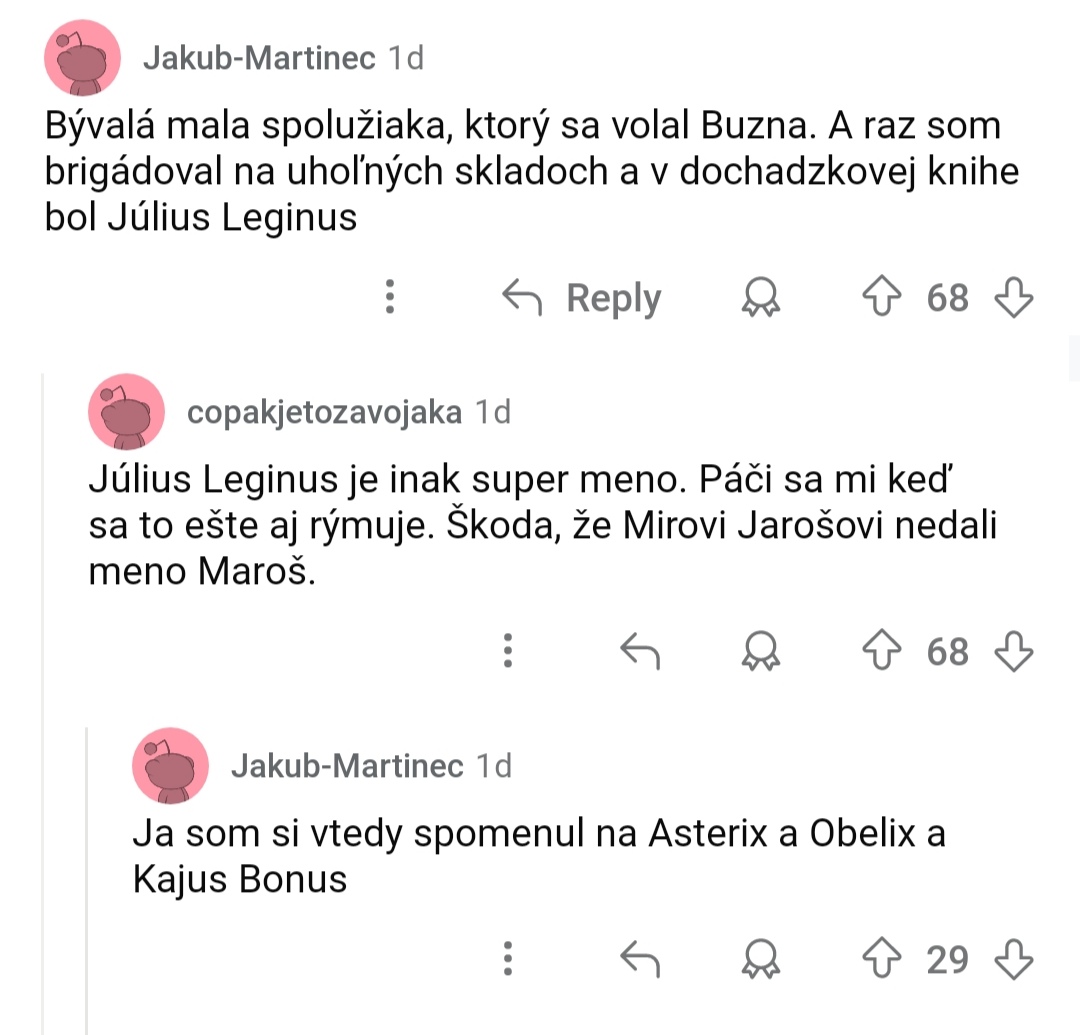
Task: Open Jakub-Martinec profile from the top comment
Action: click(259, 58)
